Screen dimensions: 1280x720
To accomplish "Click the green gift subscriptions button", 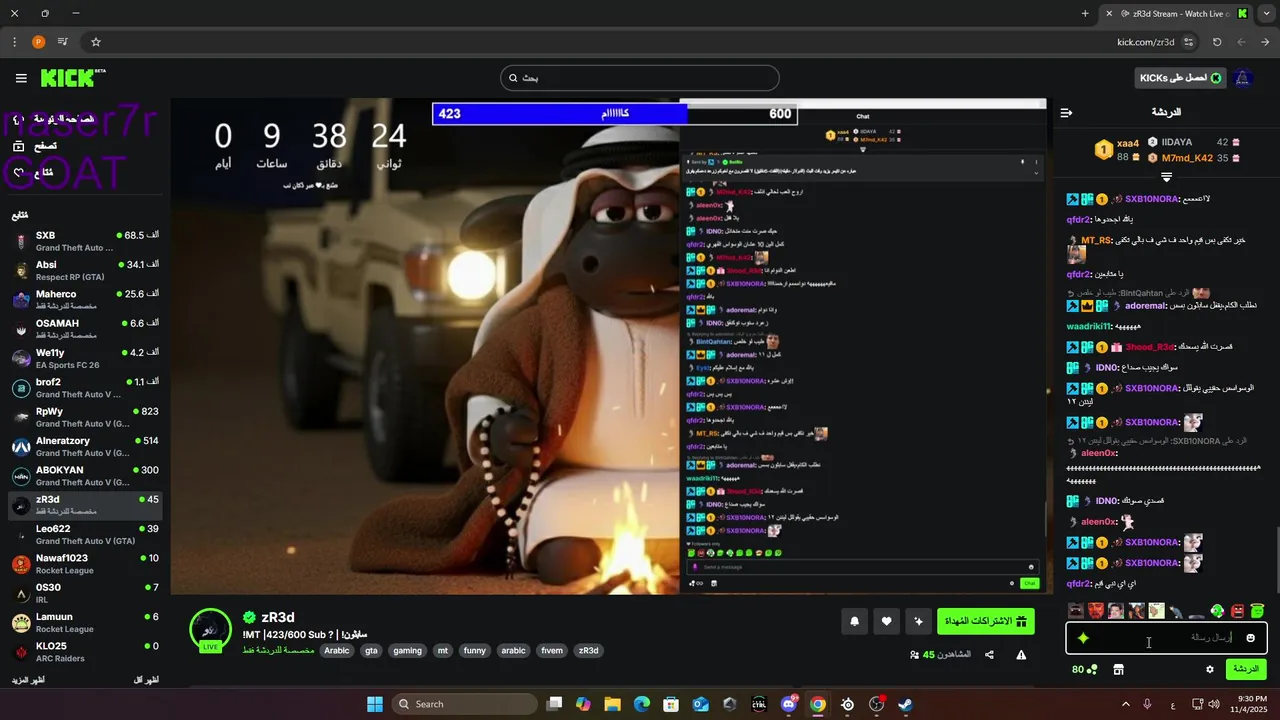I will (x=985, y=621).
